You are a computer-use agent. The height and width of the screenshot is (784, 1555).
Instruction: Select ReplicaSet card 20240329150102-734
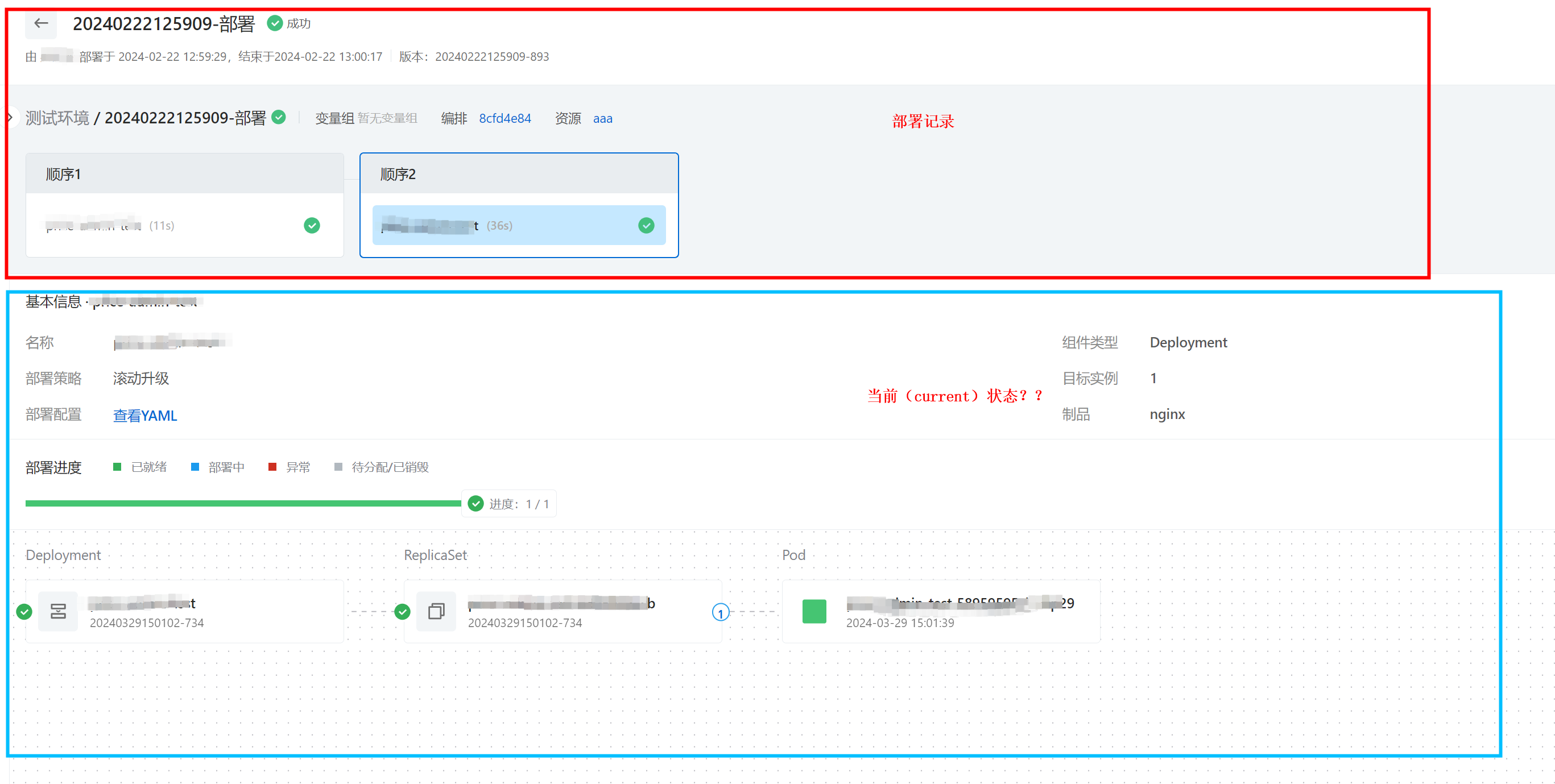563,611
